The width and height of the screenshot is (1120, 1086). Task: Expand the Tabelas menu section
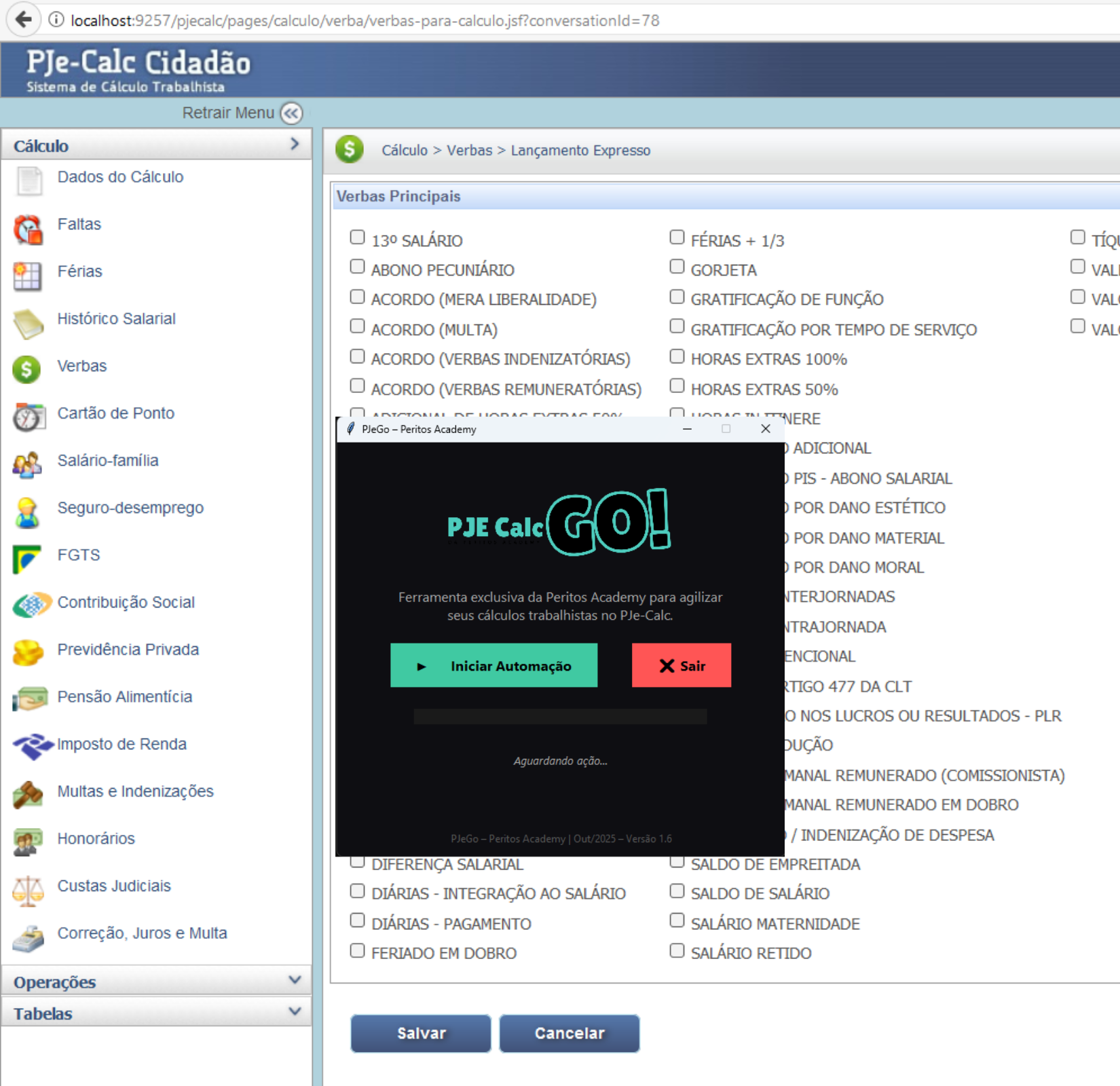coord(156,1013)
